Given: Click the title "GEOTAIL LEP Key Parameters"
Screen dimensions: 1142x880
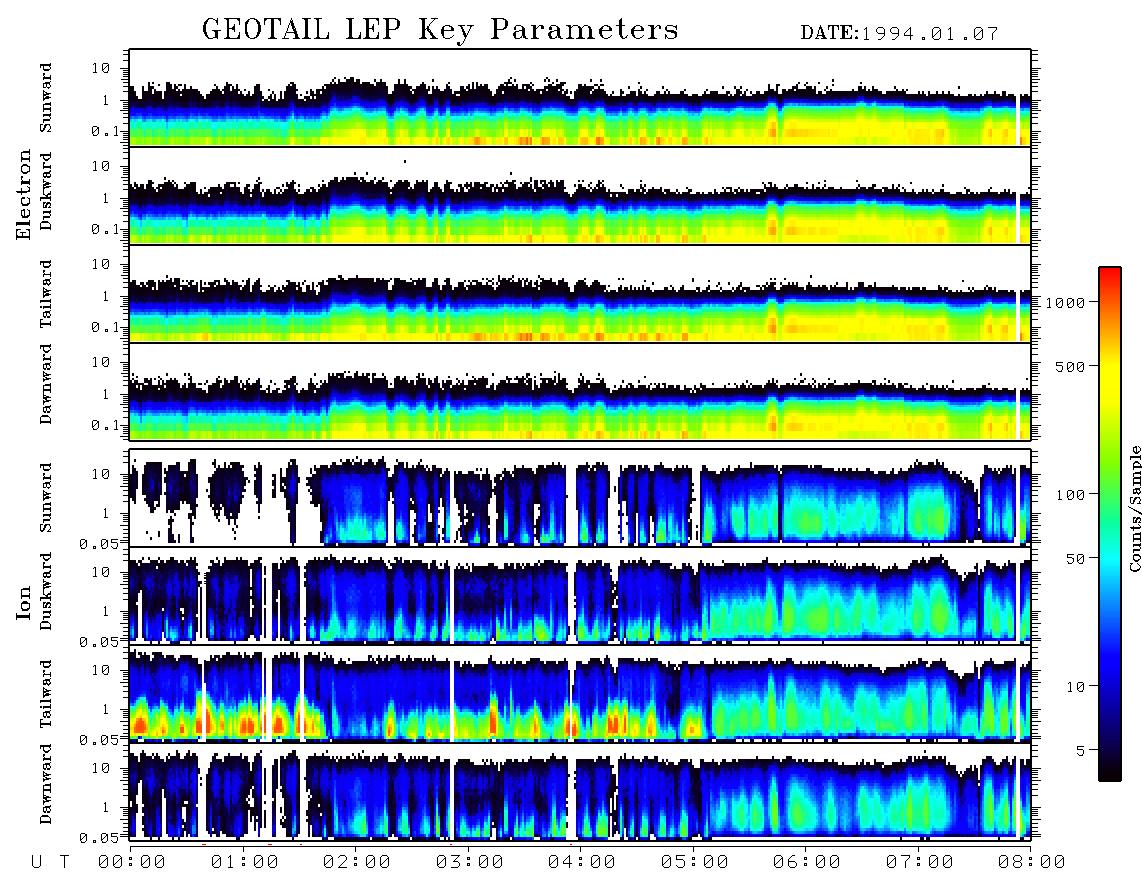Looking at the screenshot, I should point(440,30).
